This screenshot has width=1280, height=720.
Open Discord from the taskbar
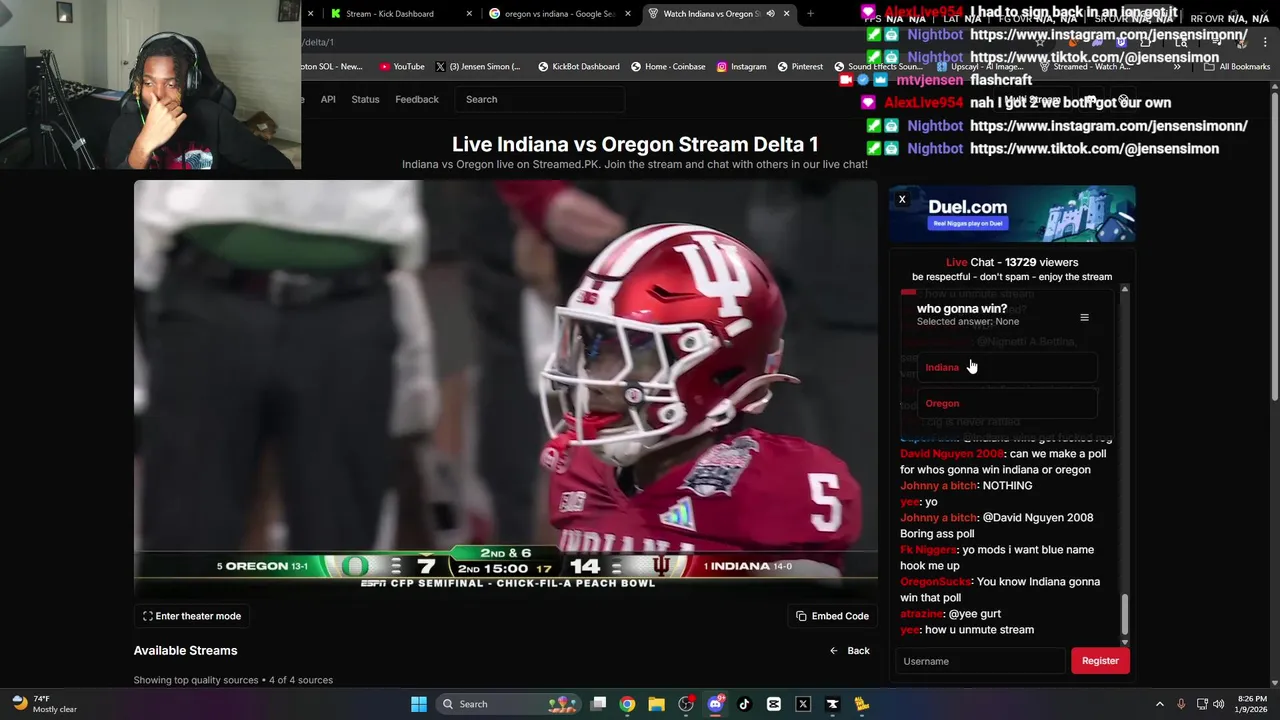click(715, 704)
